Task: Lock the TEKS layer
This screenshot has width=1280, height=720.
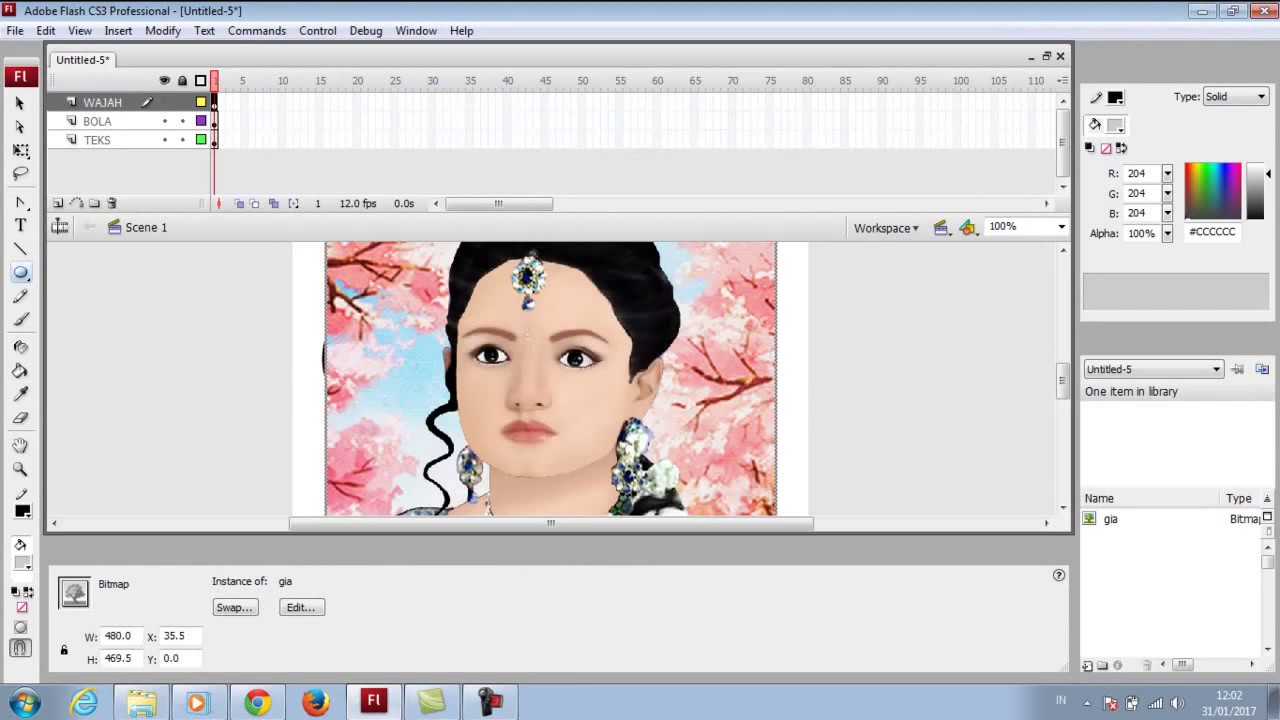Action: (x=182, y=140)
